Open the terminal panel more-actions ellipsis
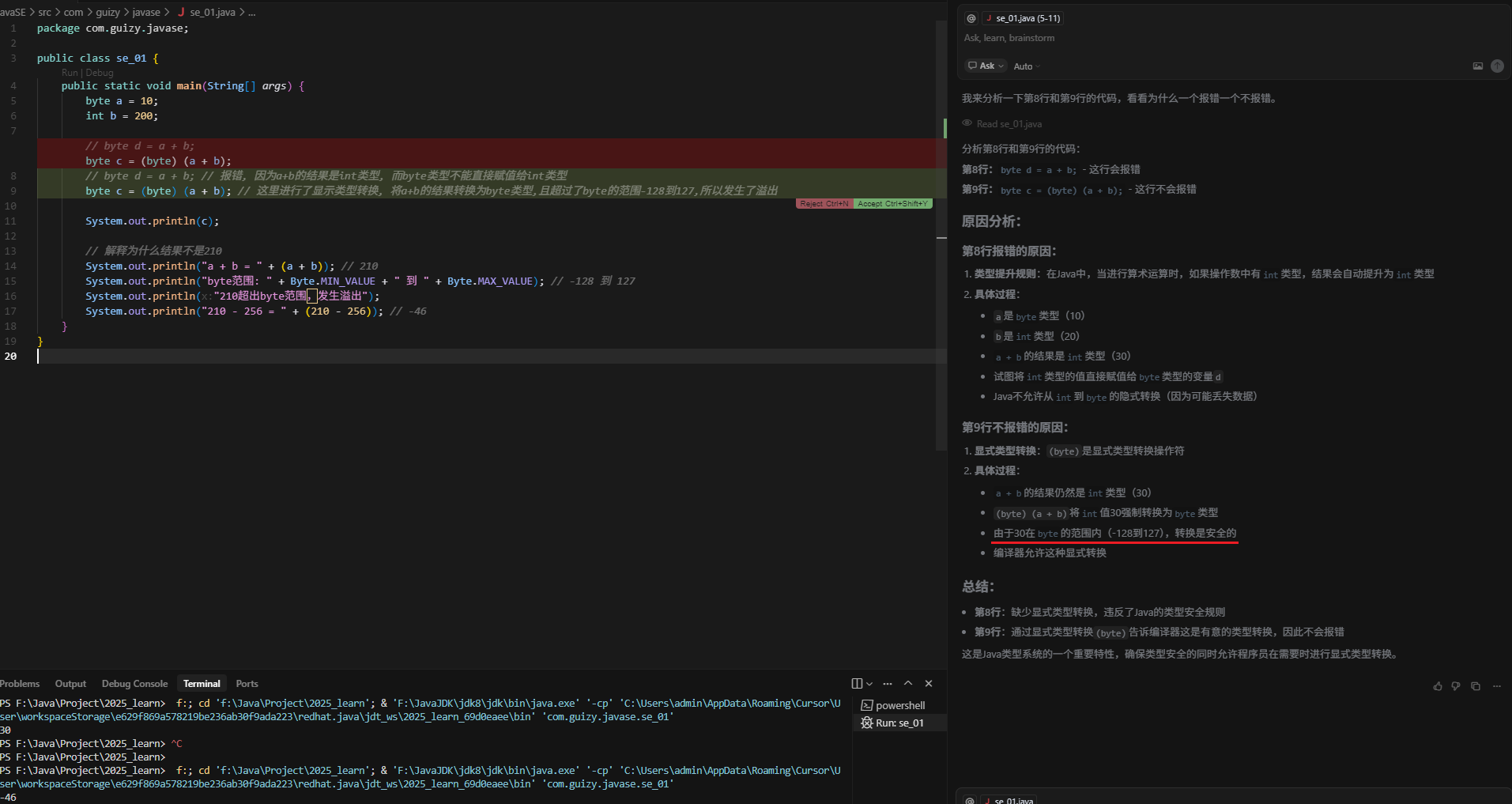This screenshot has width=1512, height=804. [x=888, y=684]
